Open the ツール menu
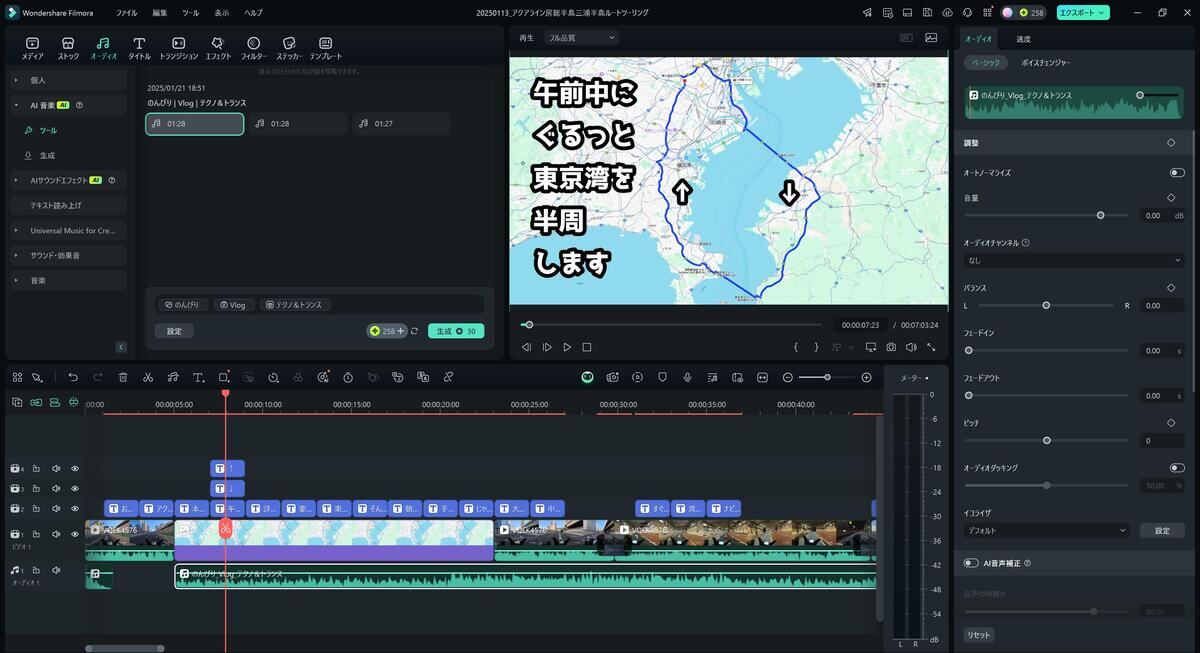The image size is (1200, 653). point(190,12)
